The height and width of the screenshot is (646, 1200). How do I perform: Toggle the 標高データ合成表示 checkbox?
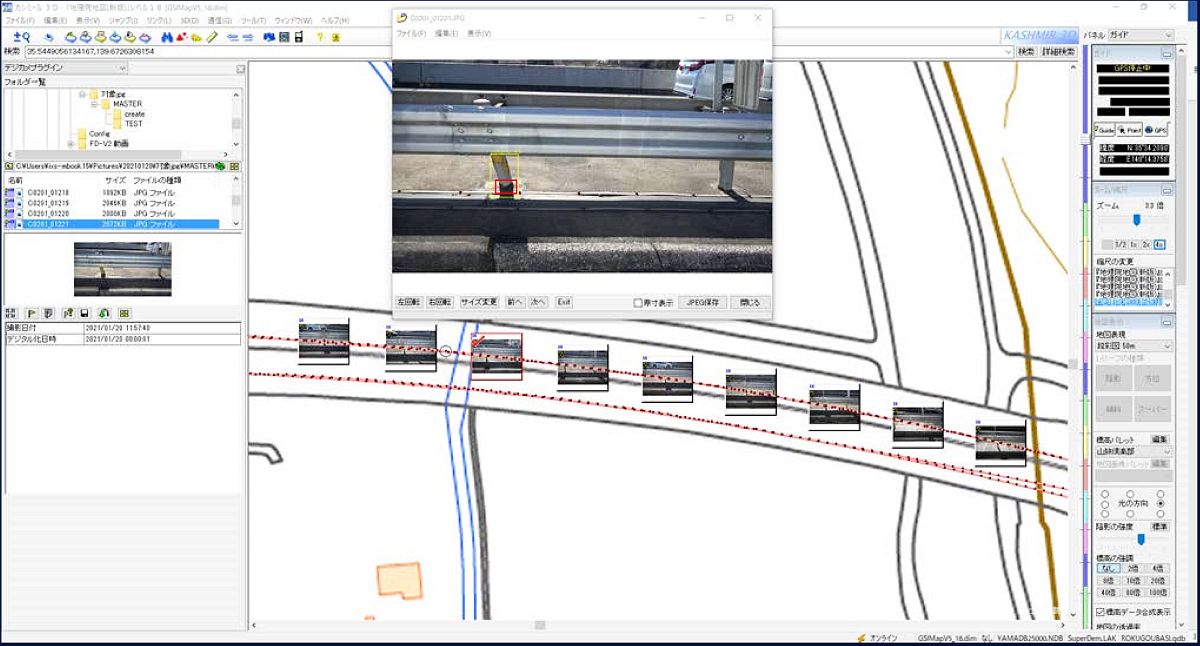point(1100,612)
